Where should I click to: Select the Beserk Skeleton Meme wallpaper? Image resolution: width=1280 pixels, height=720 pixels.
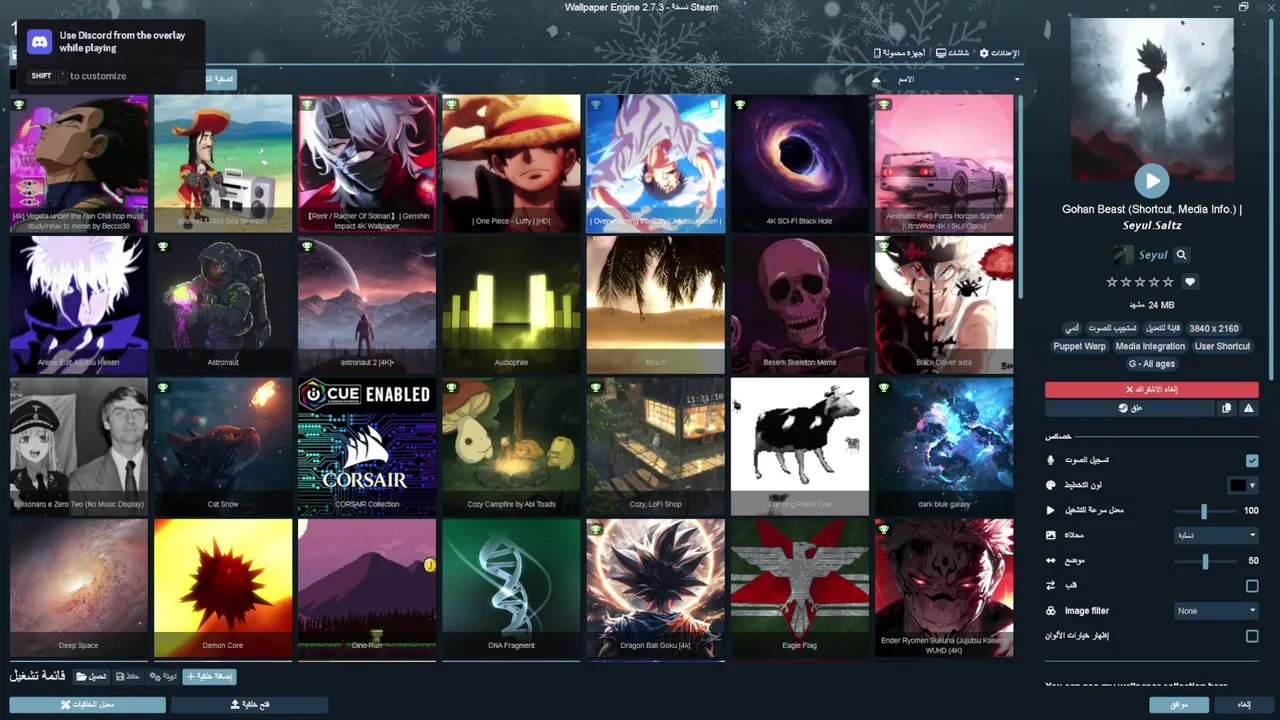click(799, 305)
